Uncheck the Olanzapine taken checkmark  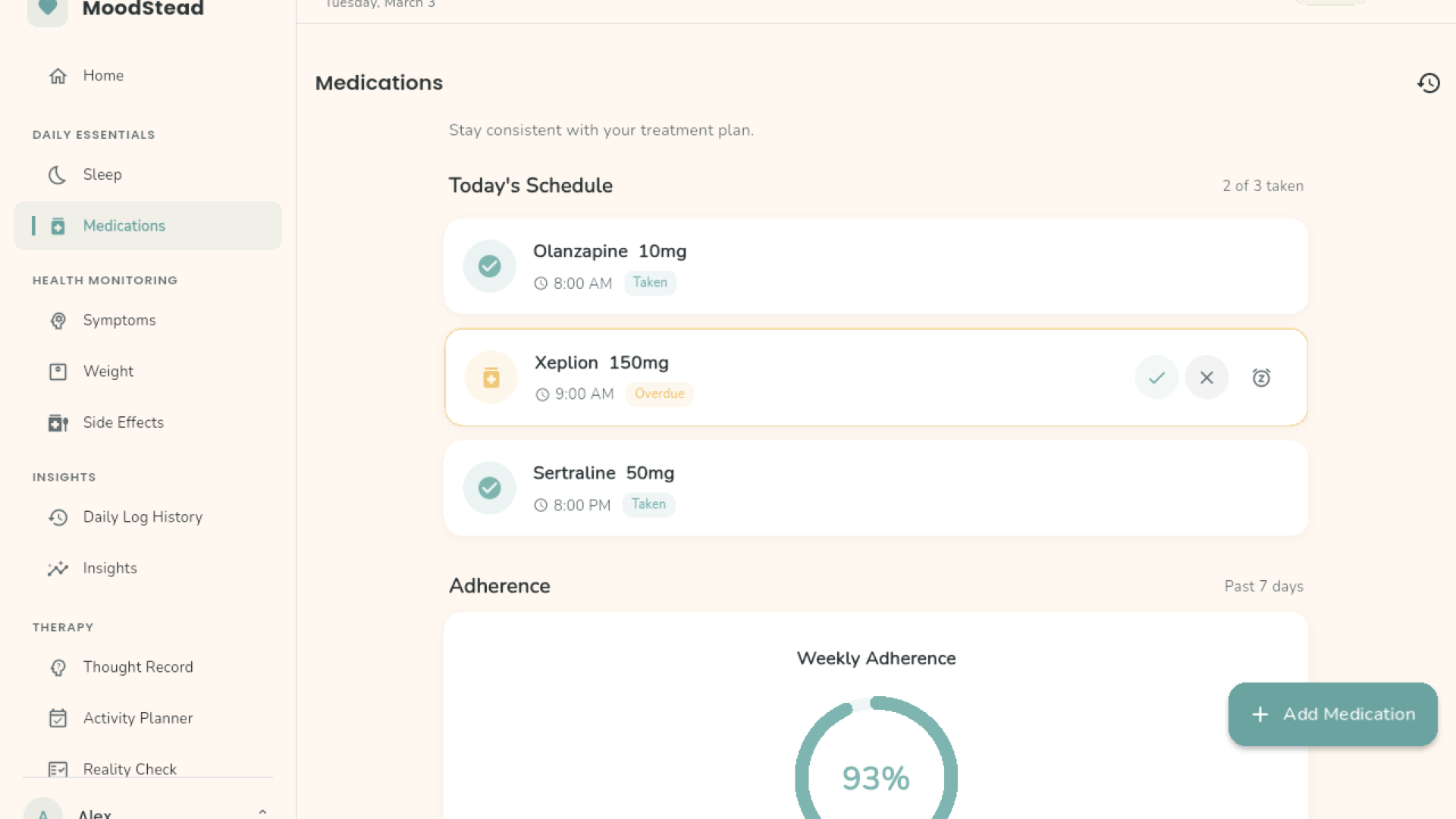pos(490,266)
